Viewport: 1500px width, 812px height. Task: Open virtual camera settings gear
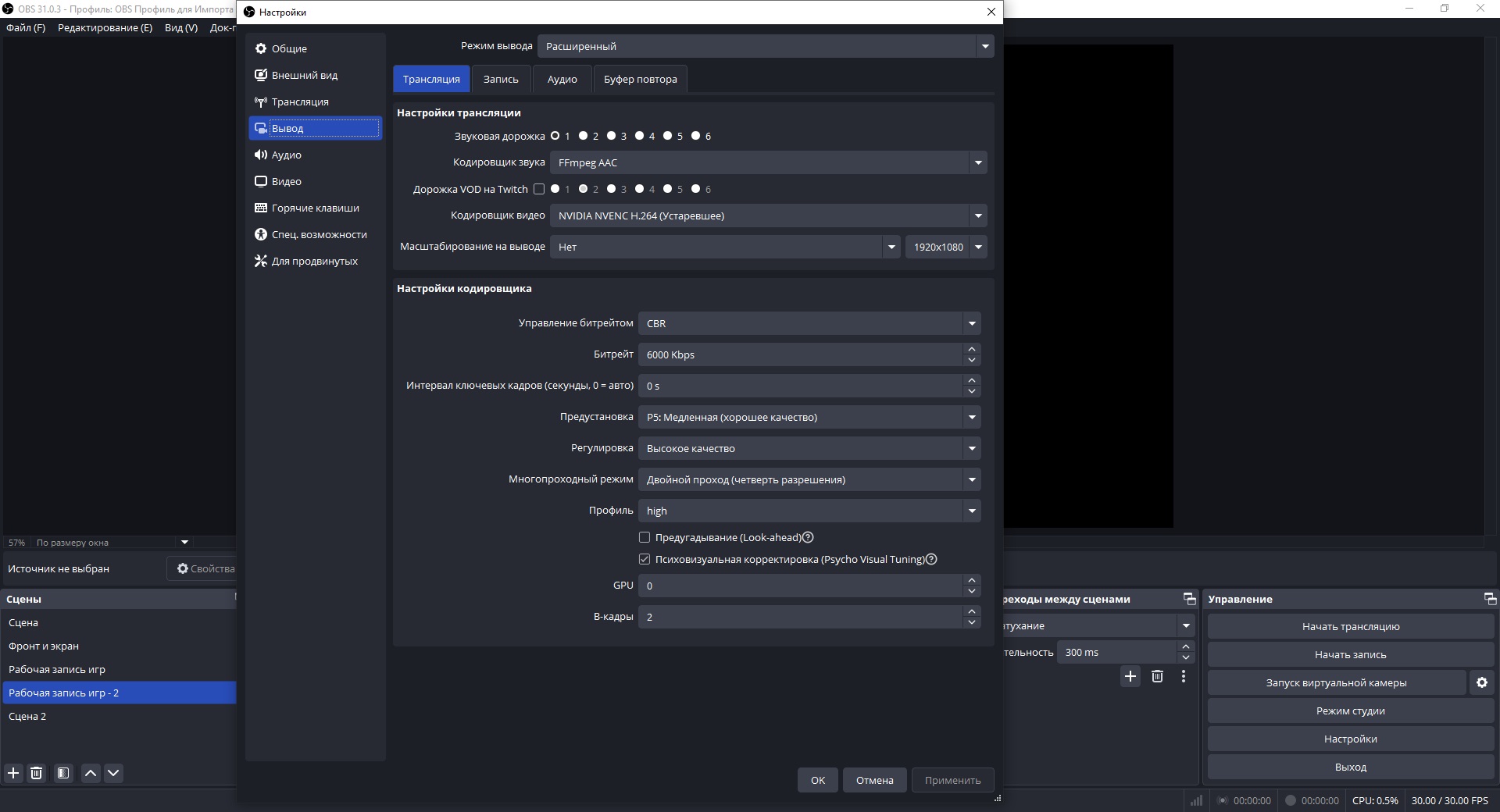point(1482,682)
